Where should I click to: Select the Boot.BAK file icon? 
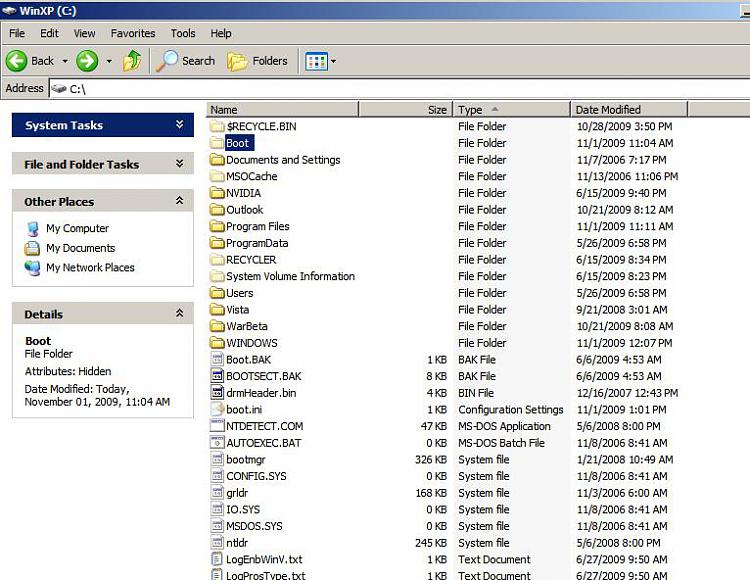(x=217, y=359)
